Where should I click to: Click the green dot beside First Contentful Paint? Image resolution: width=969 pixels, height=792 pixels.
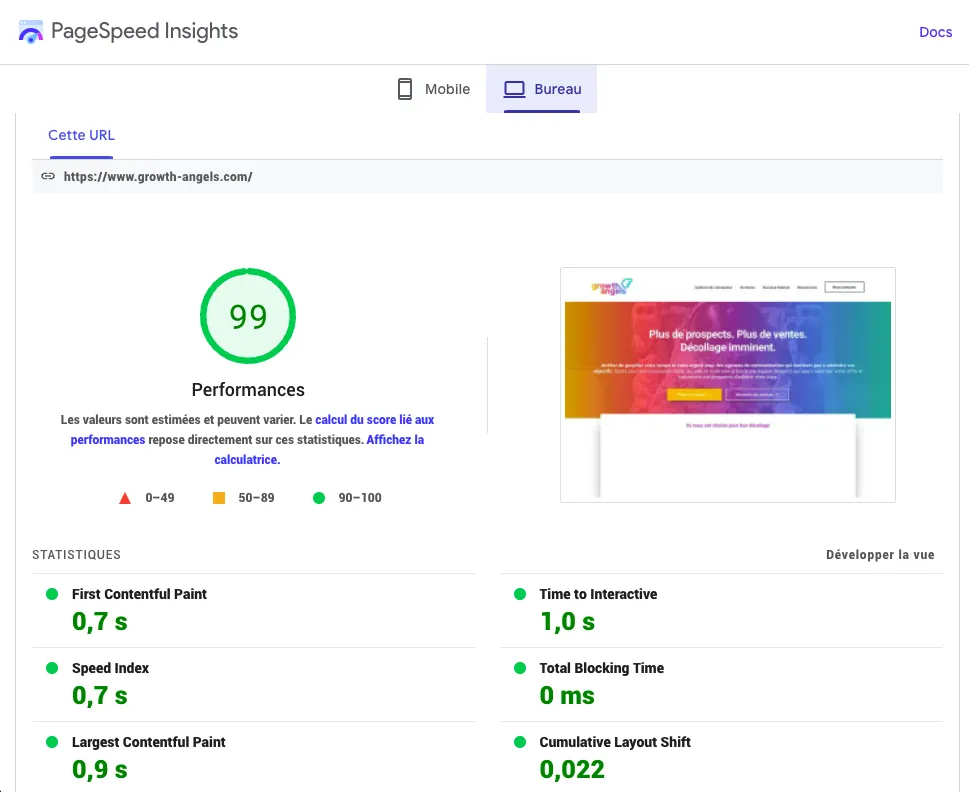coord(52,593)
